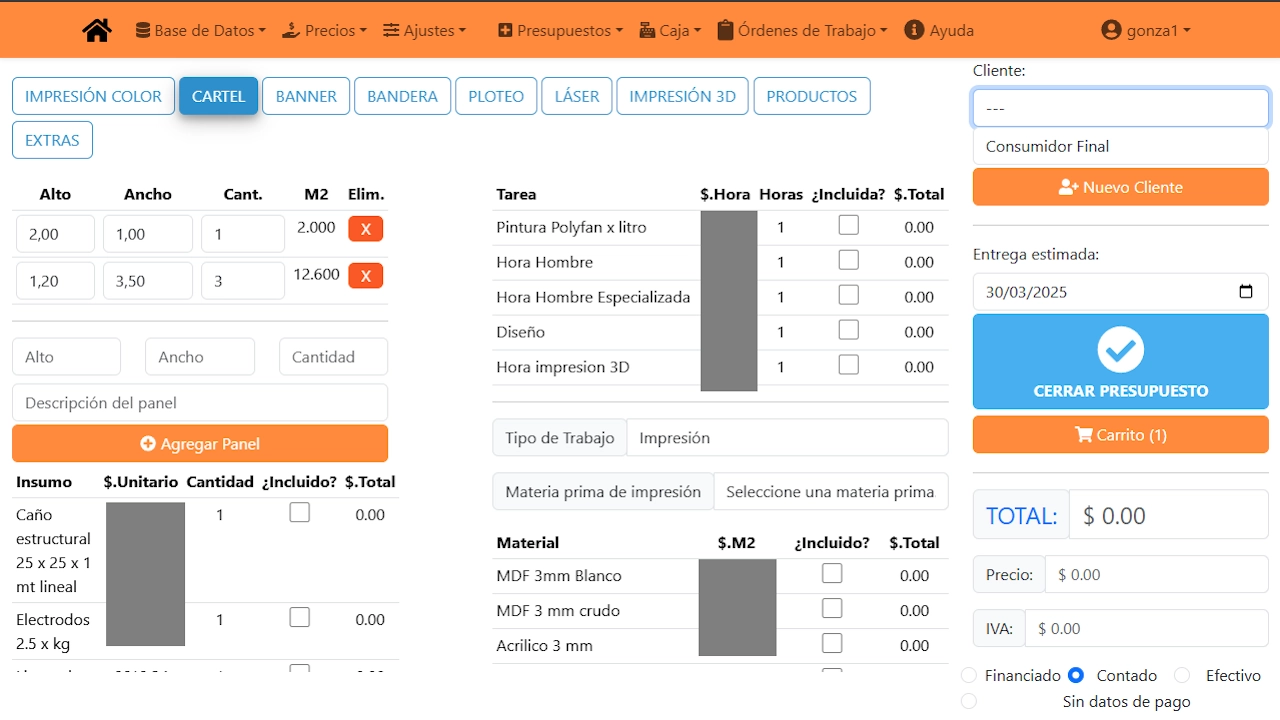Viewport: 1280px width, 720px height.
Task: Open the Base de Datos dropdown menu
Action: coord(200,30)
